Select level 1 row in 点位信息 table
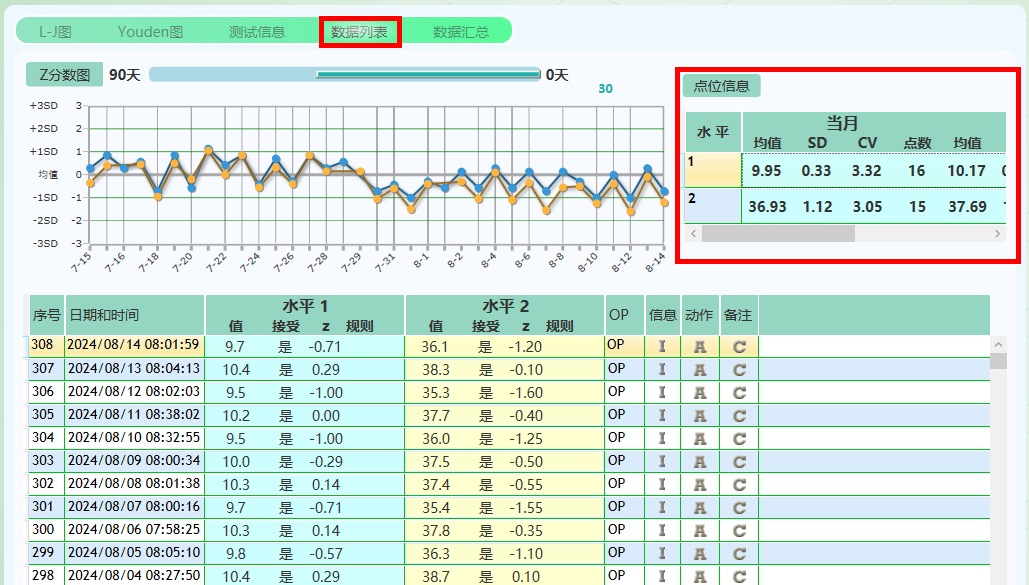The image size is (1029, 585). pos(713,170)
